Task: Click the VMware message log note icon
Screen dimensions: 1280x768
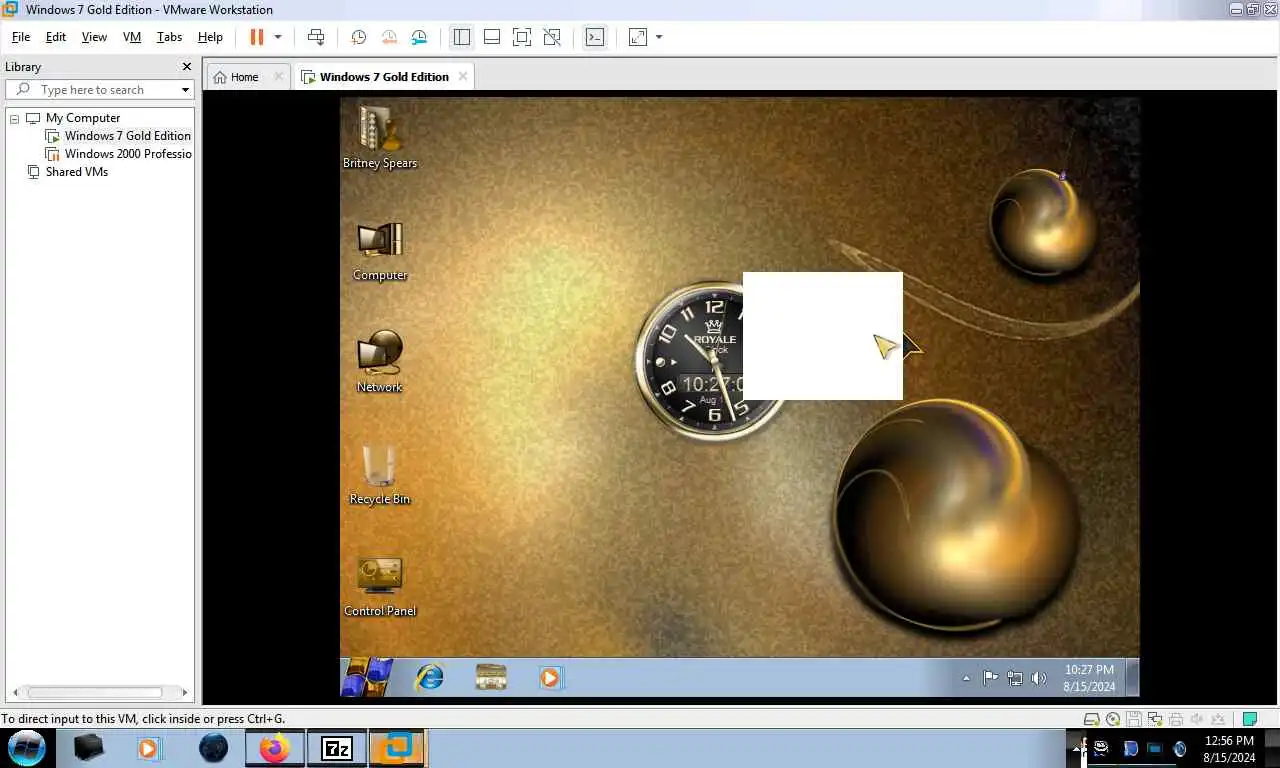Action: click(x=1249, y=719)
